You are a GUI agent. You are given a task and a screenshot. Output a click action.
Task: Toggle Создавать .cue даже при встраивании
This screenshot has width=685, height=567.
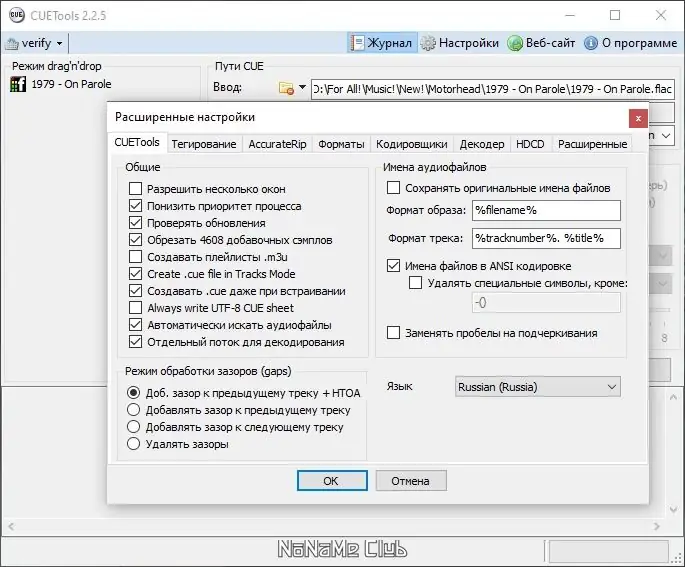[x=135, y=290]
